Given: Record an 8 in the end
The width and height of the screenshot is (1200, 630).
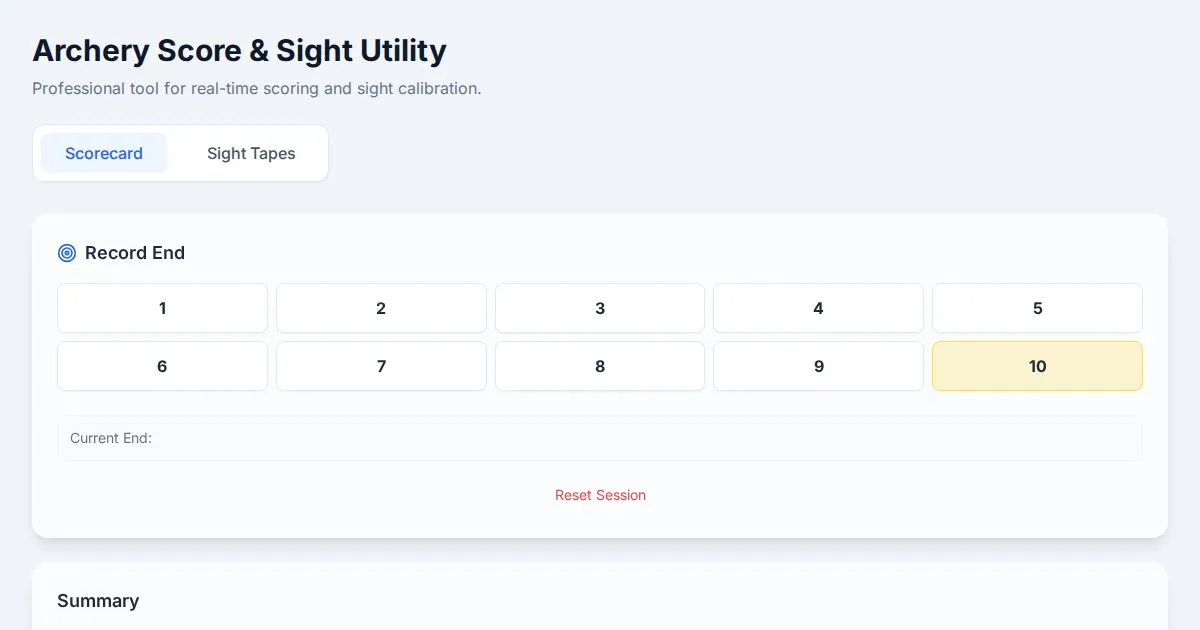Looking at the screenshot, I should (600, 366).
